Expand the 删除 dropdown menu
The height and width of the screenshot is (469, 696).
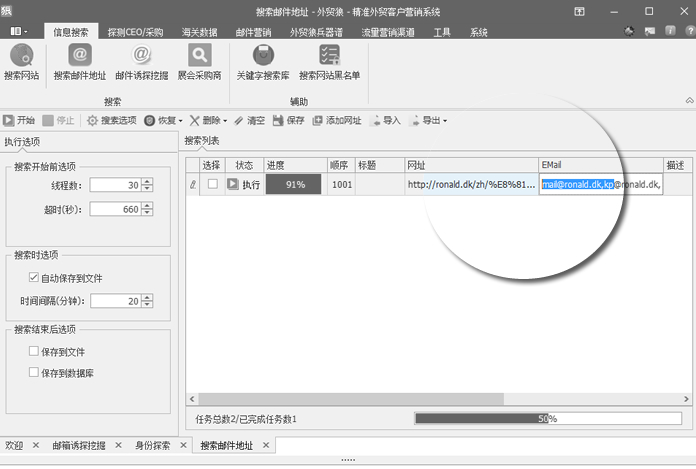(209, 120)
